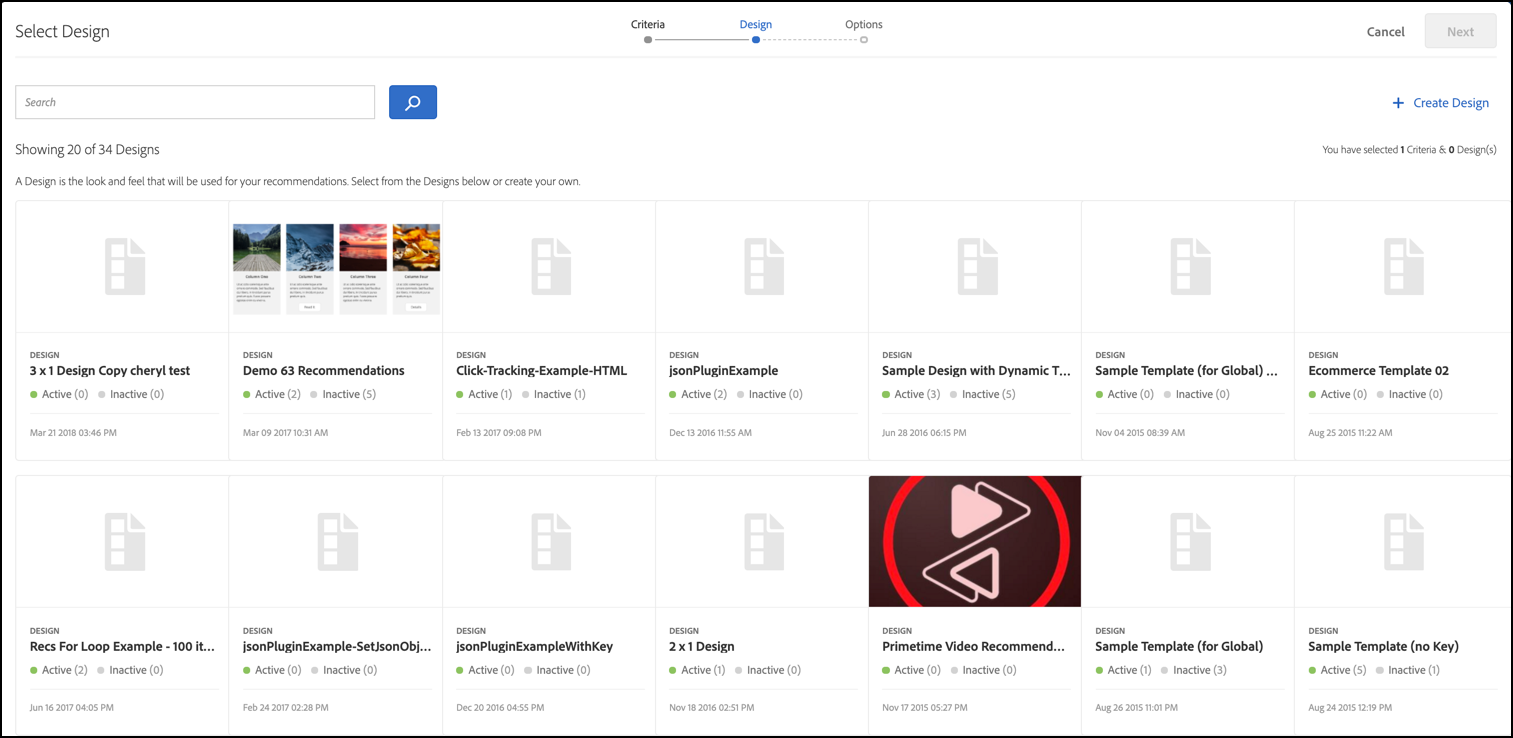Click placeholder icon of Sample Template (for Global) dated Aug 26 2015
Image resolution: width=1513 pixels, height=738 pixels.
(1190, 542)
